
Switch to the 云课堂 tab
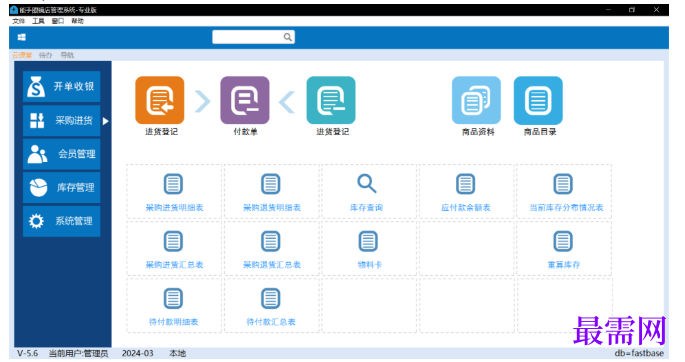pos(22,55)
